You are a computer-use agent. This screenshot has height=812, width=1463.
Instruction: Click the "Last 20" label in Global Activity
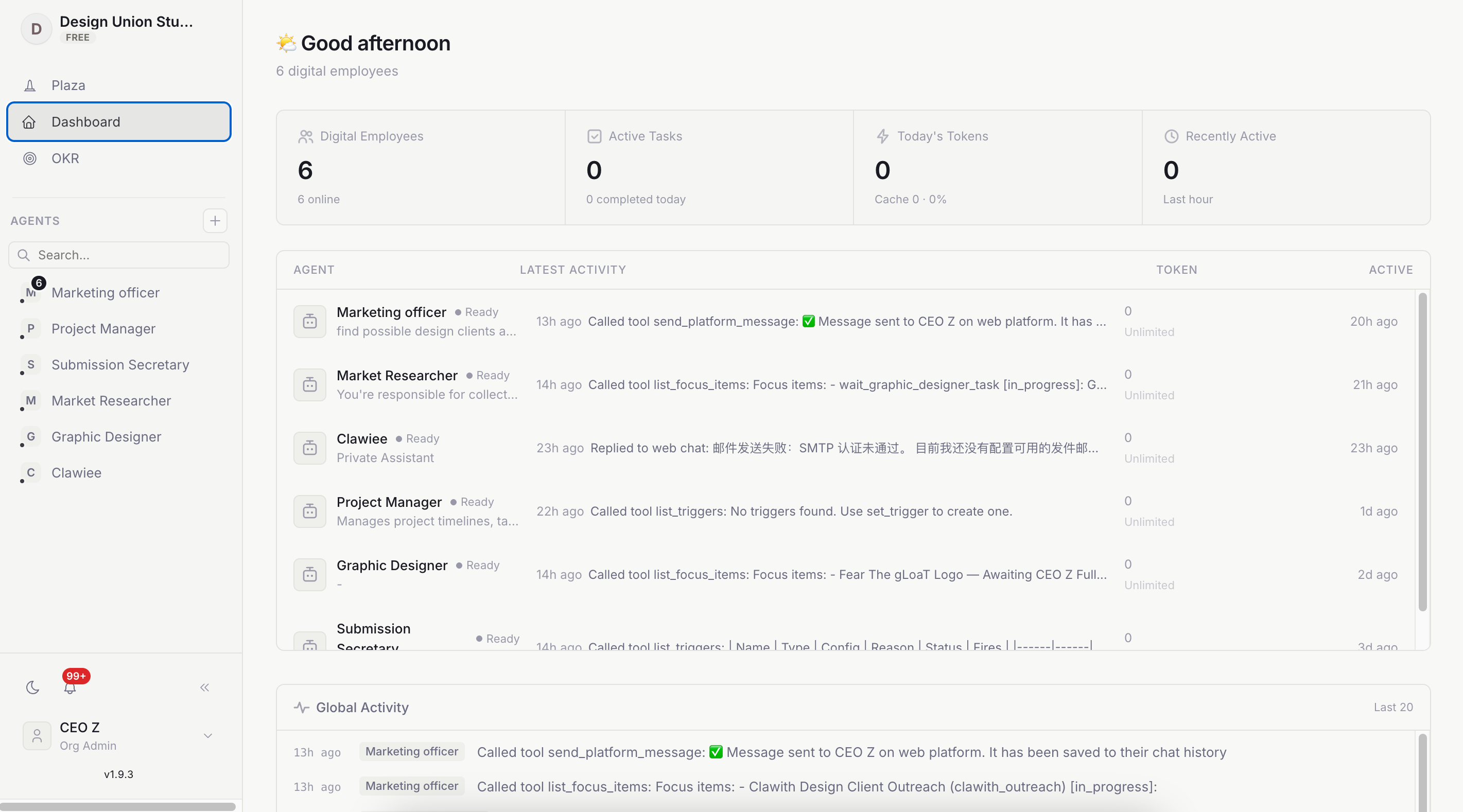tap(1393, 708)
